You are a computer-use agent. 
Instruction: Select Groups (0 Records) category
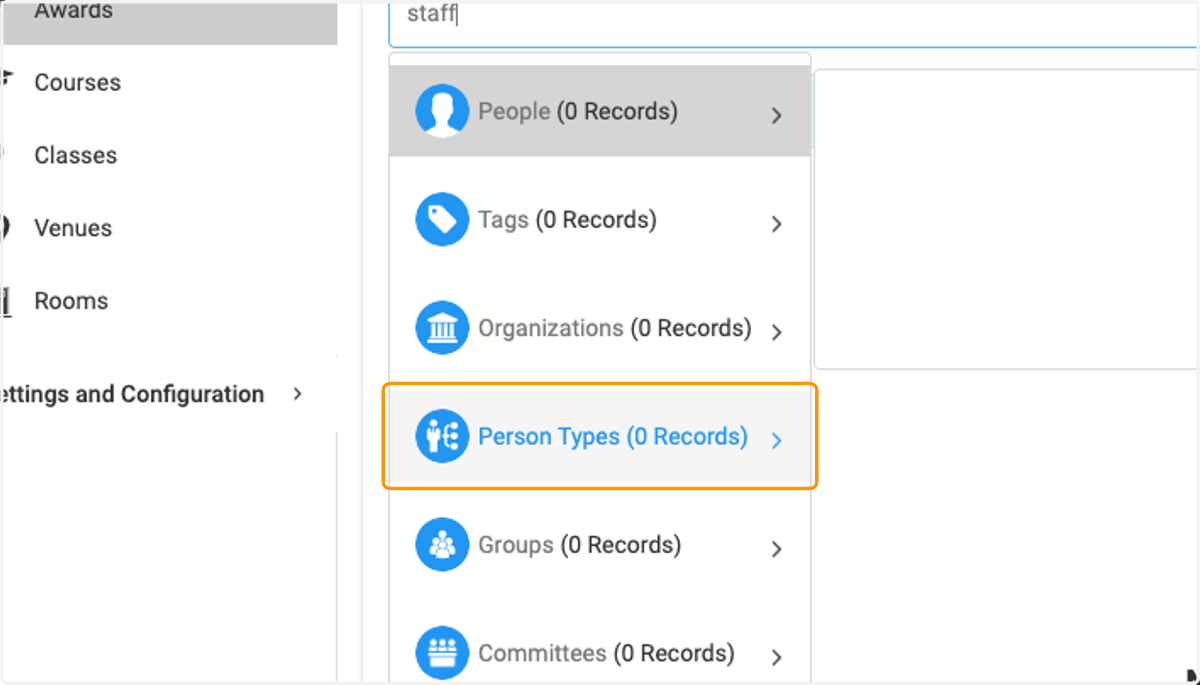600,545
